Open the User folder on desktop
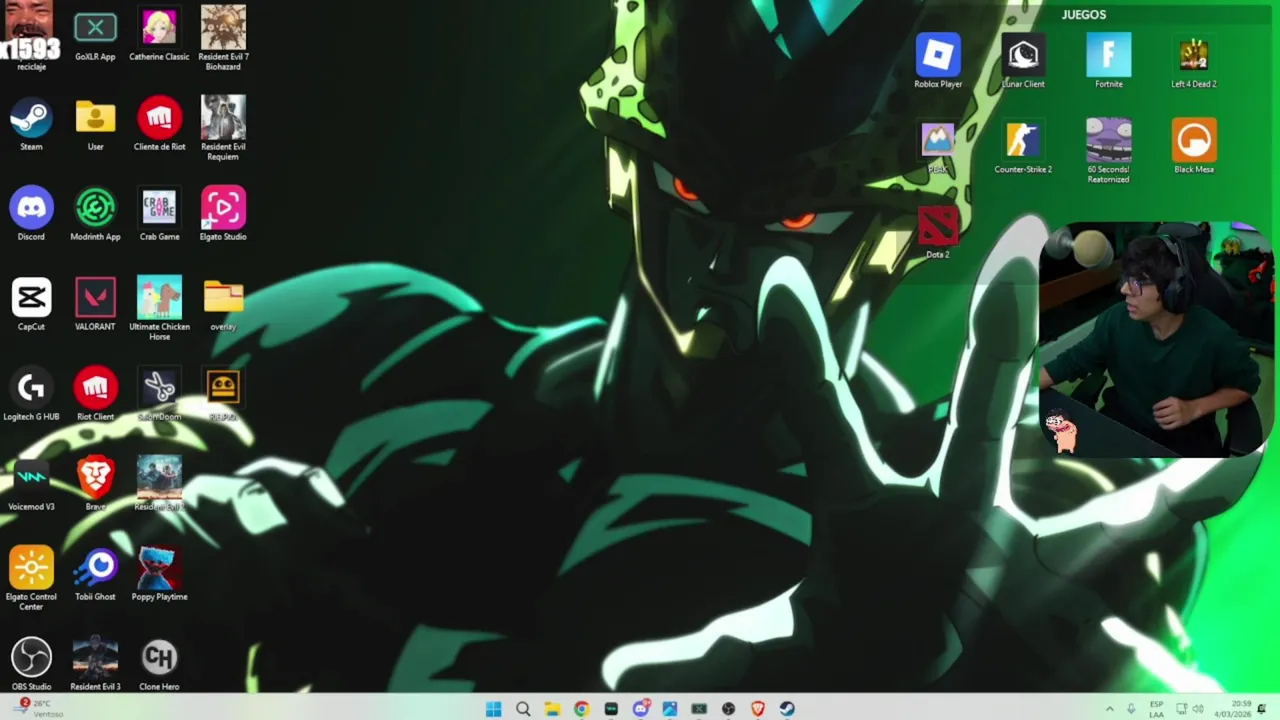Viewport: 1280px width, 720px height. pos(95,125)
